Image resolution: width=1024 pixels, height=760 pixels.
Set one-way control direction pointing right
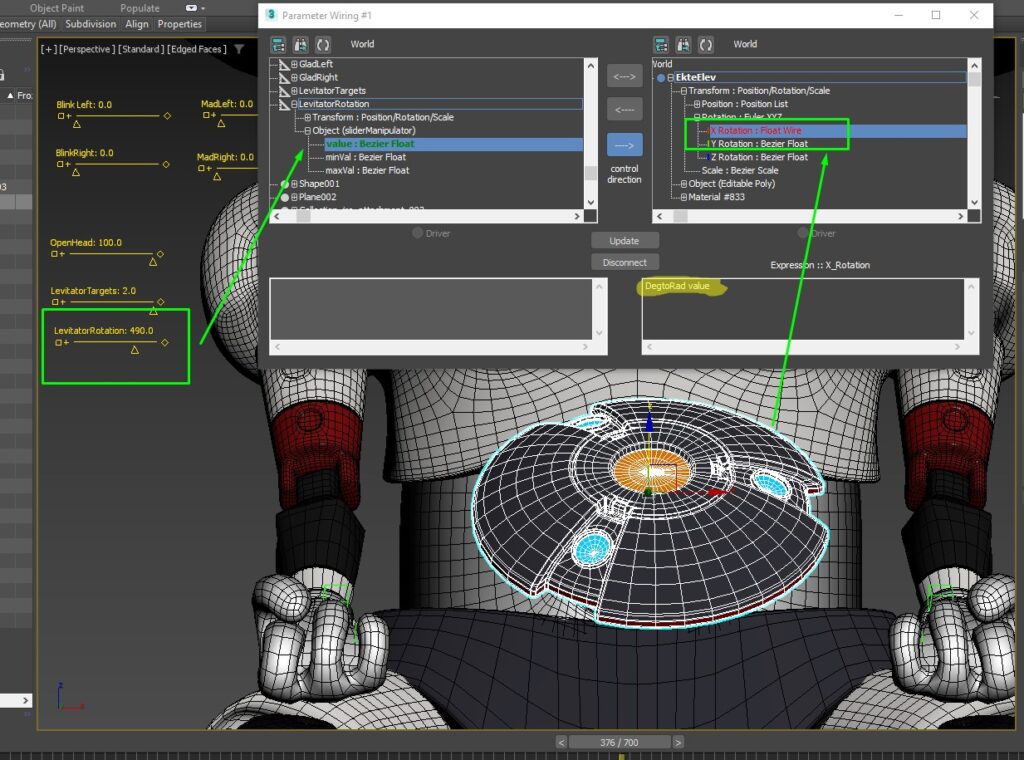624,144
